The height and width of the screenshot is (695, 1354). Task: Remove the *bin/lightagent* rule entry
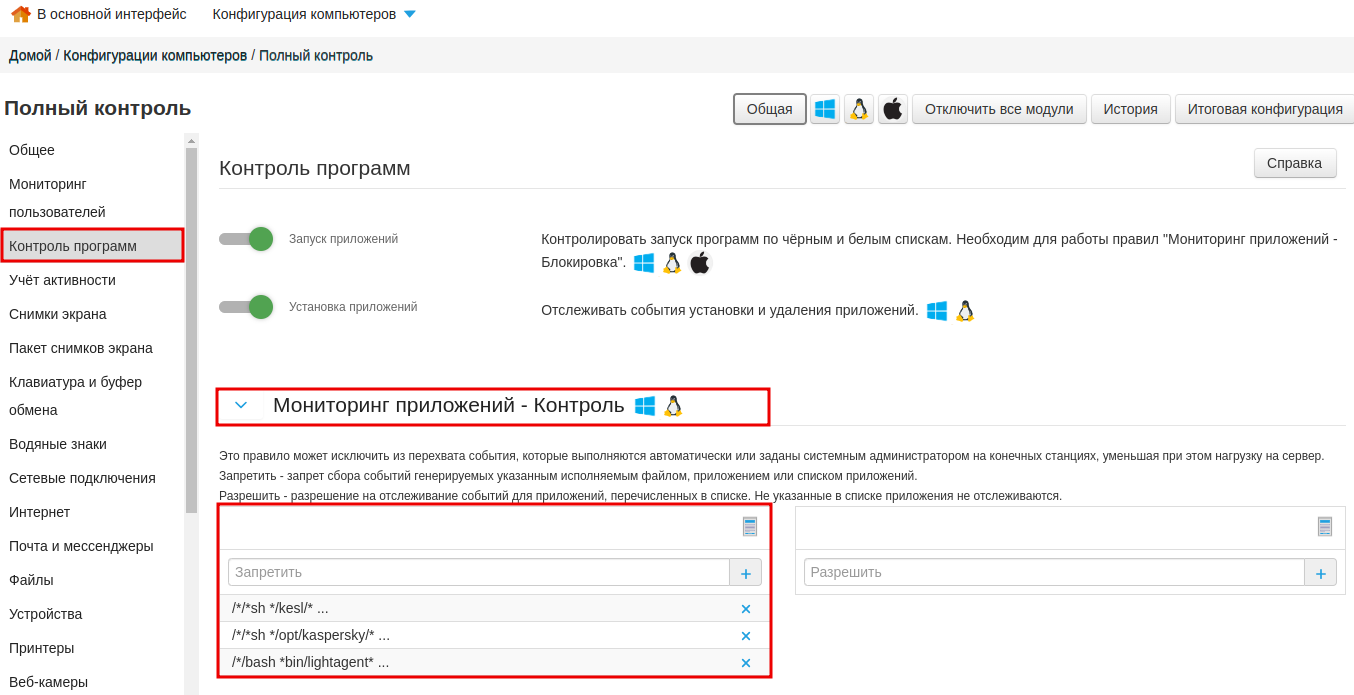(x=745, y=663)
